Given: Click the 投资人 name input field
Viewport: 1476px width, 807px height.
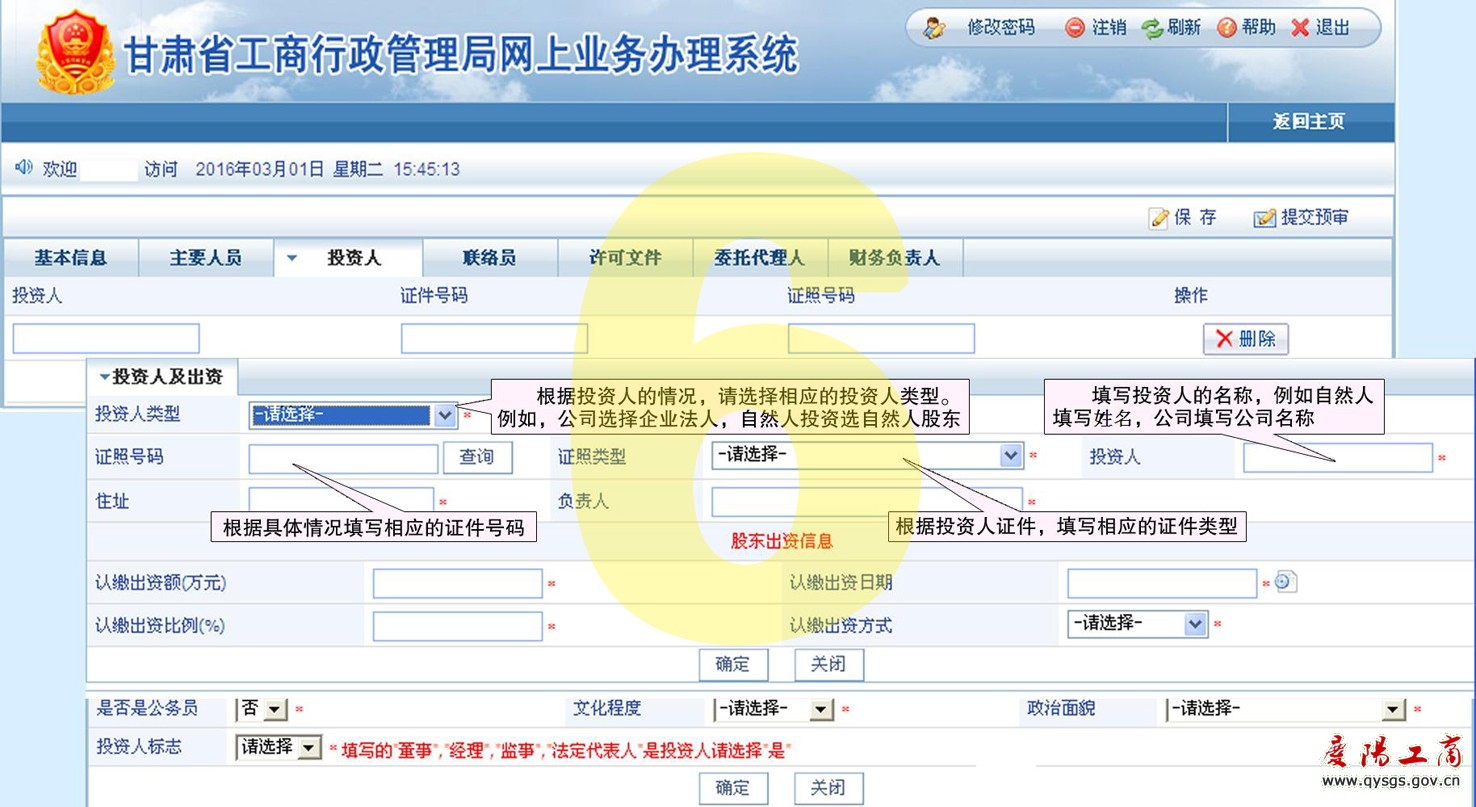Looking at the screenshot, I should [x=1338, y=457].
